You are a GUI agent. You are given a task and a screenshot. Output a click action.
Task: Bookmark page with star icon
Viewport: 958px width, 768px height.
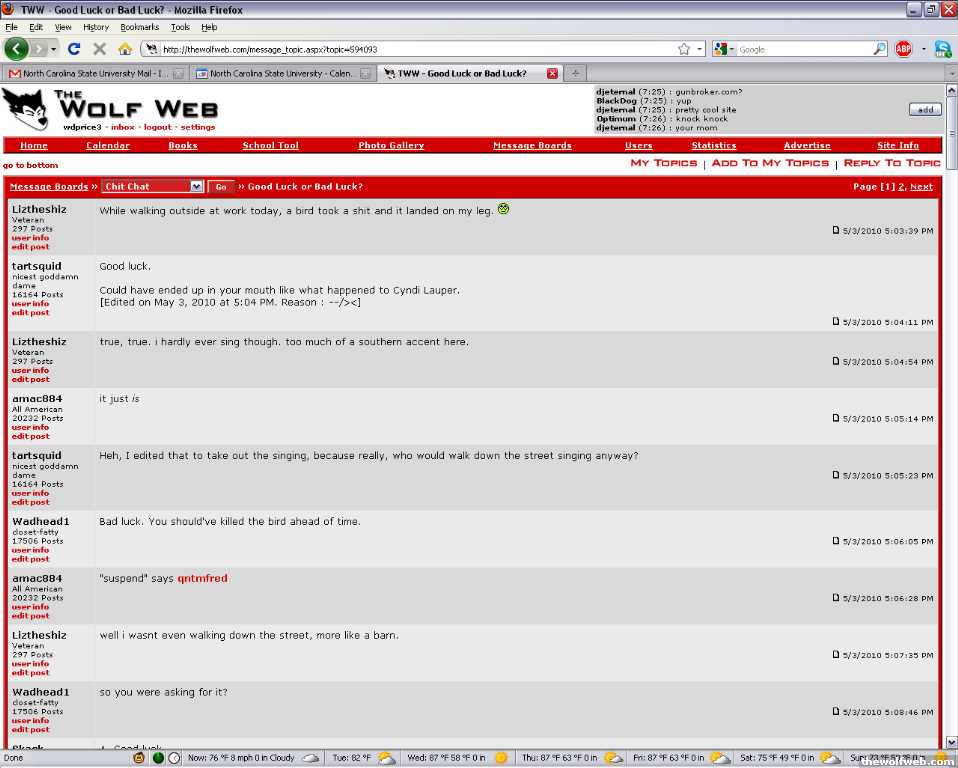(684, 48)
